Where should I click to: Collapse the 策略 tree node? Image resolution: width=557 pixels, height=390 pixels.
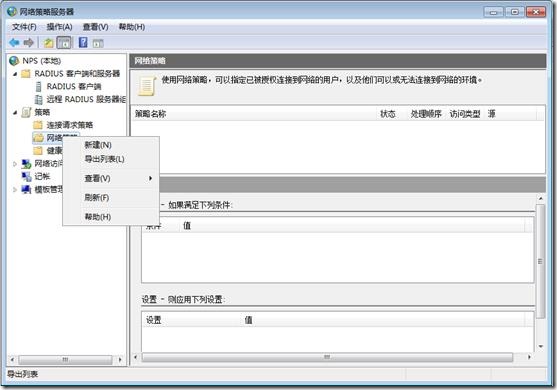(15, 113)
